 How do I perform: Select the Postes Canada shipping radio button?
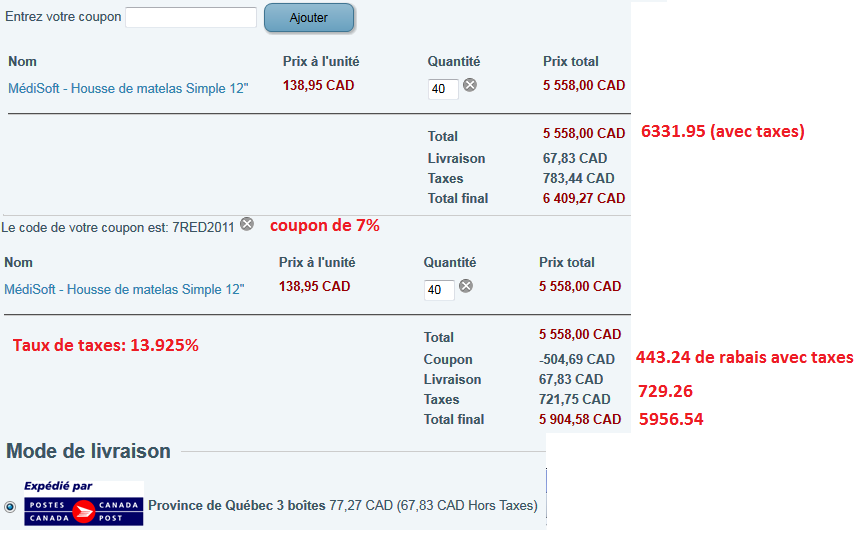(11, 506)
